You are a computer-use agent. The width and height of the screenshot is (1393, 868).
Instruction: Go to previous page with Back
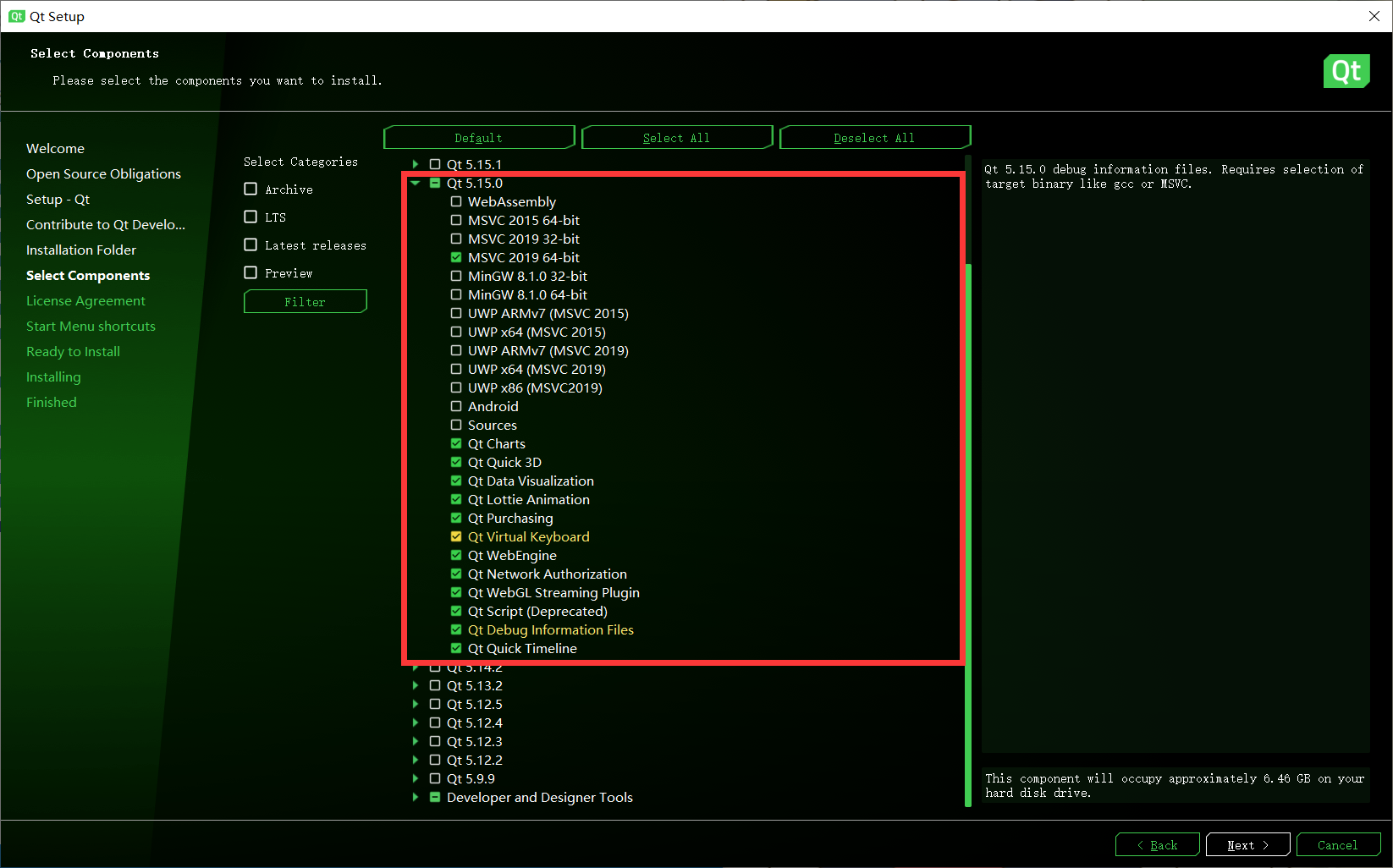click(x=1158, y=844)
